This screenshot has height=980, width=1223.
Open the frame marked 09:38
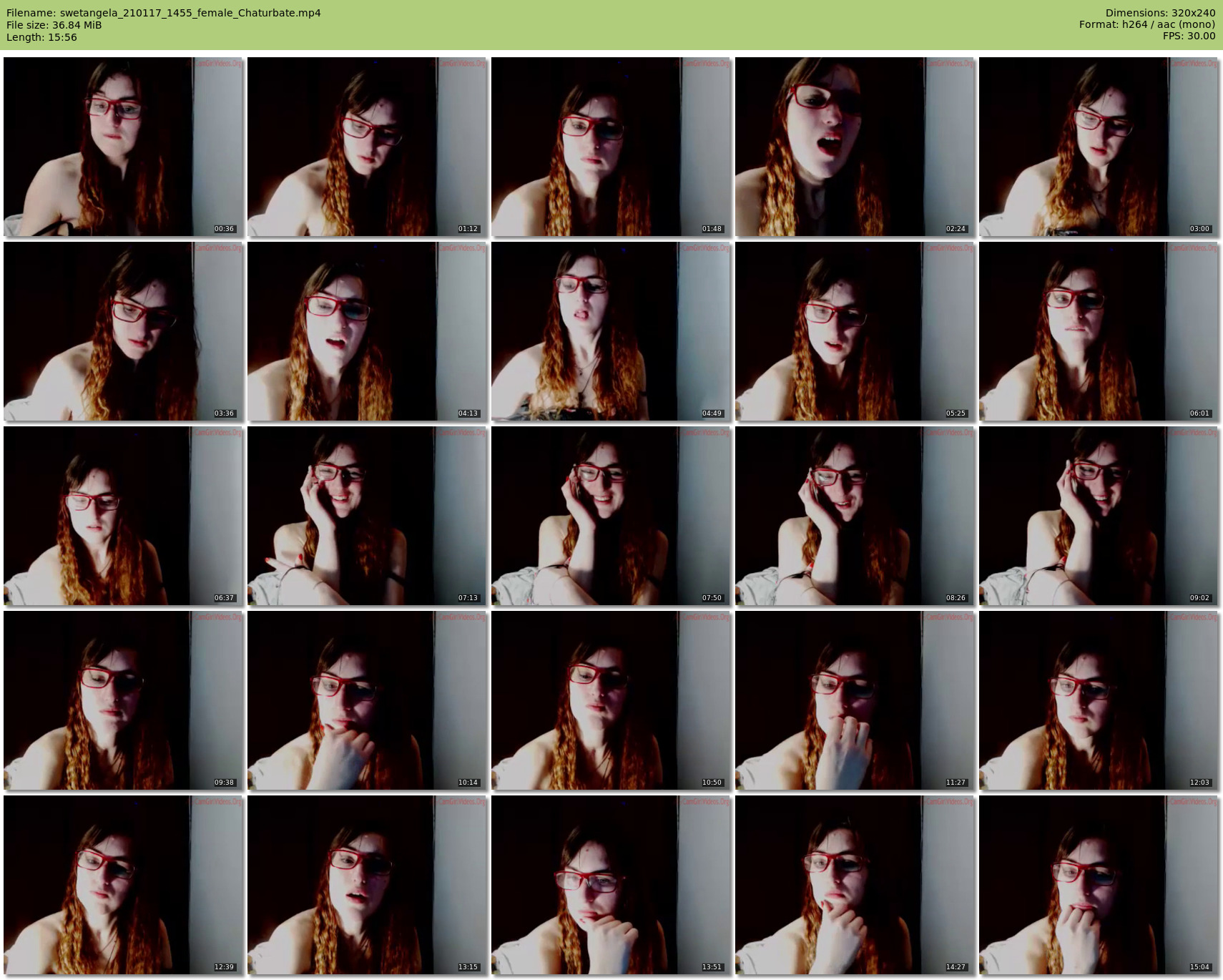(x=123, y=700)
